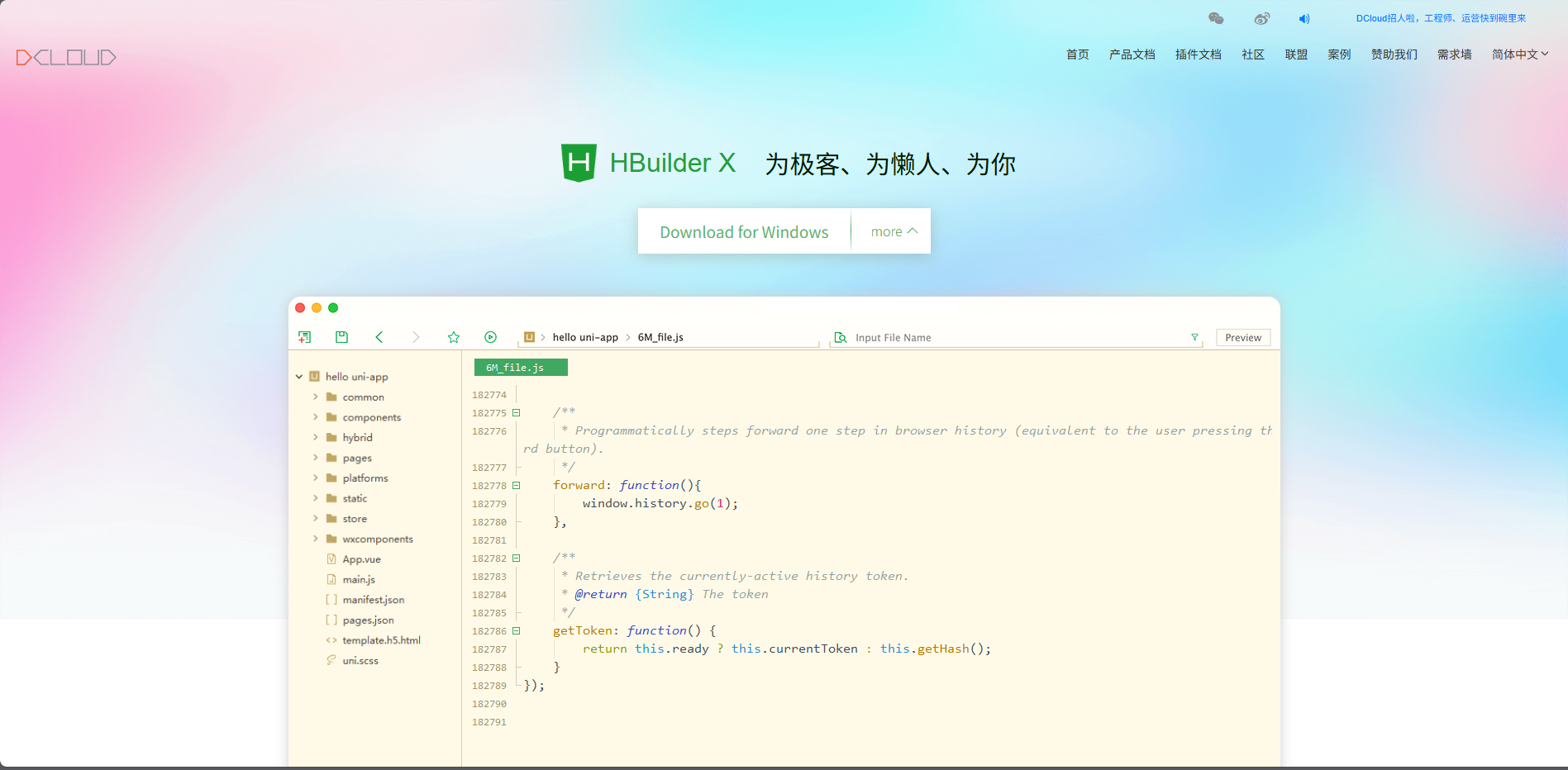Click the WeChat share icon
Viewport: 1568px width, 770px height.
1214,17
